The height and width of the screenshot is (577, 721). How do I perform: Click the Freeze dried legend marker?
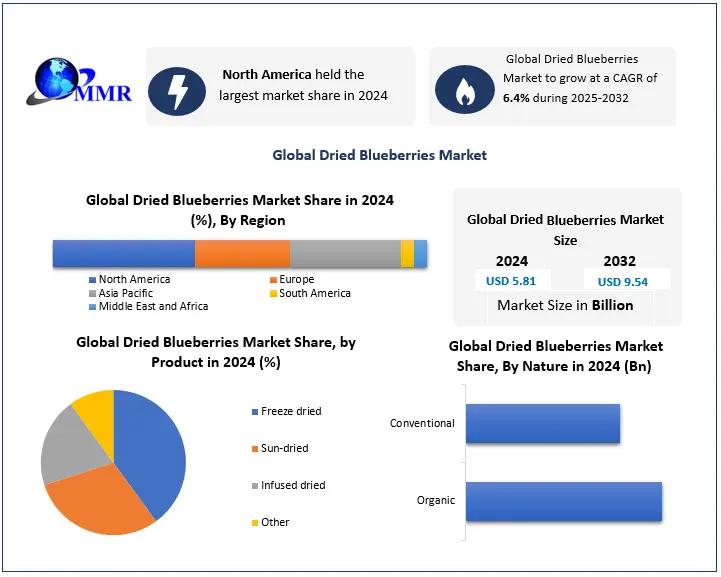254,412
